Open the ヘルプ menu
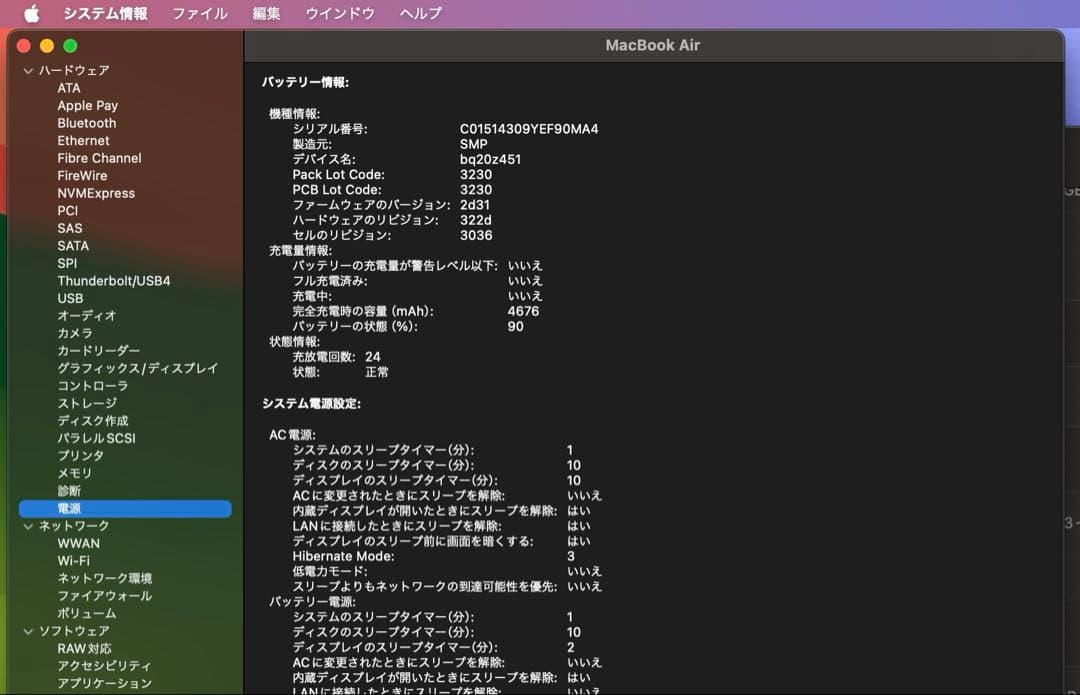 [x=420, y=14]
